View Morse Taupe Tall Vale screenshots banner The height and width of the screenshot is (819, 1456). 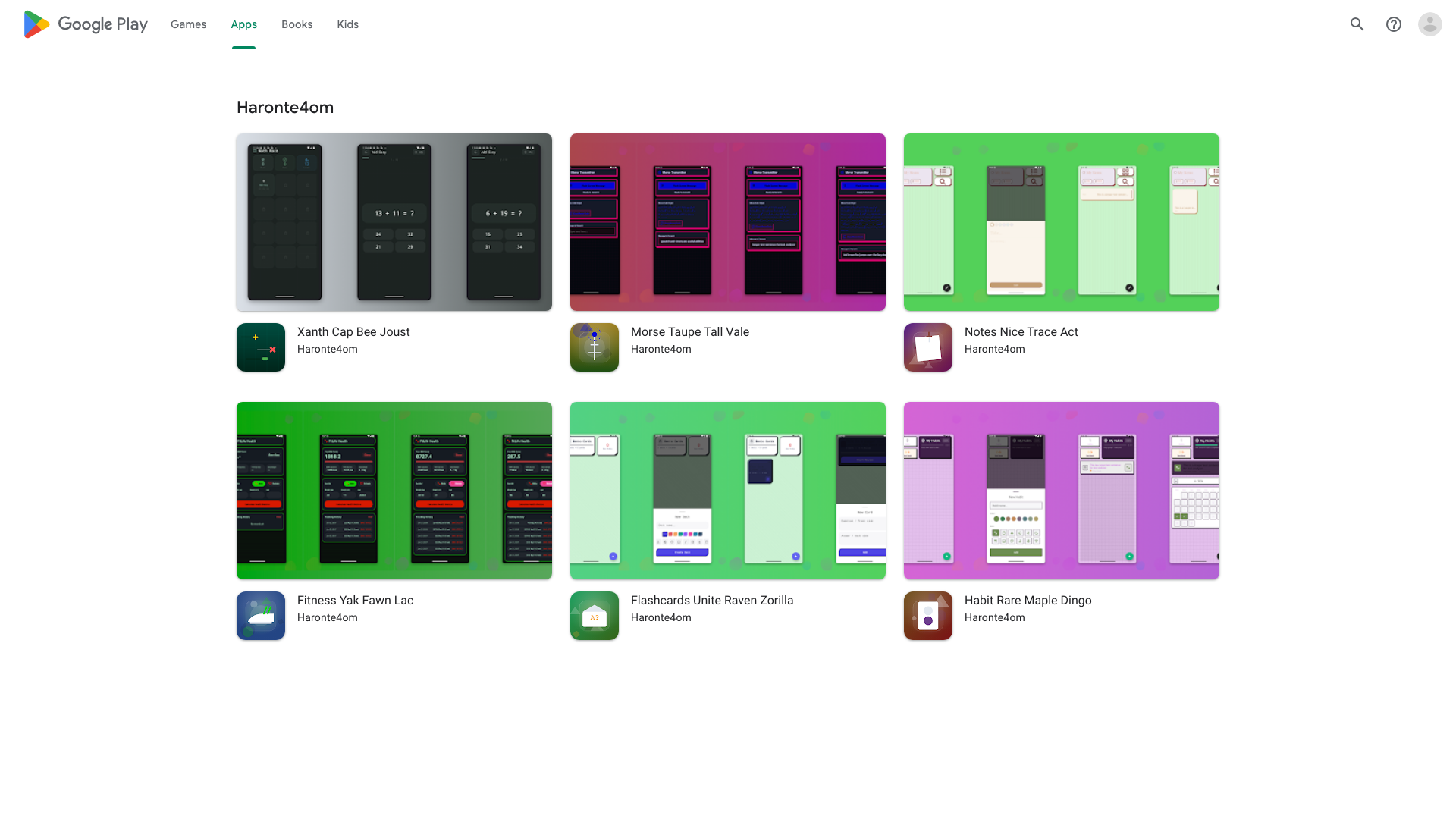(x=728, y=222)
